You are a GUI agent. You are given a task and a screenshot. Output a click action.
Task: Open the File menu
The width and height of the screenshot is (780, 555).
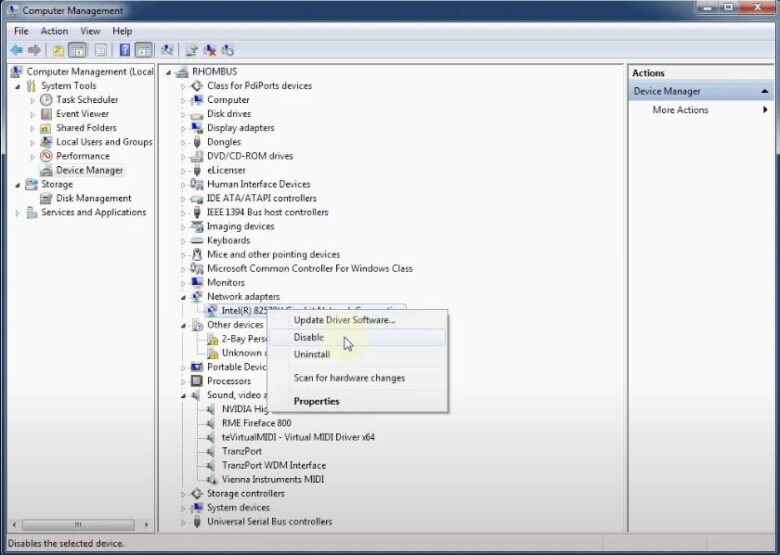point(21,31)
